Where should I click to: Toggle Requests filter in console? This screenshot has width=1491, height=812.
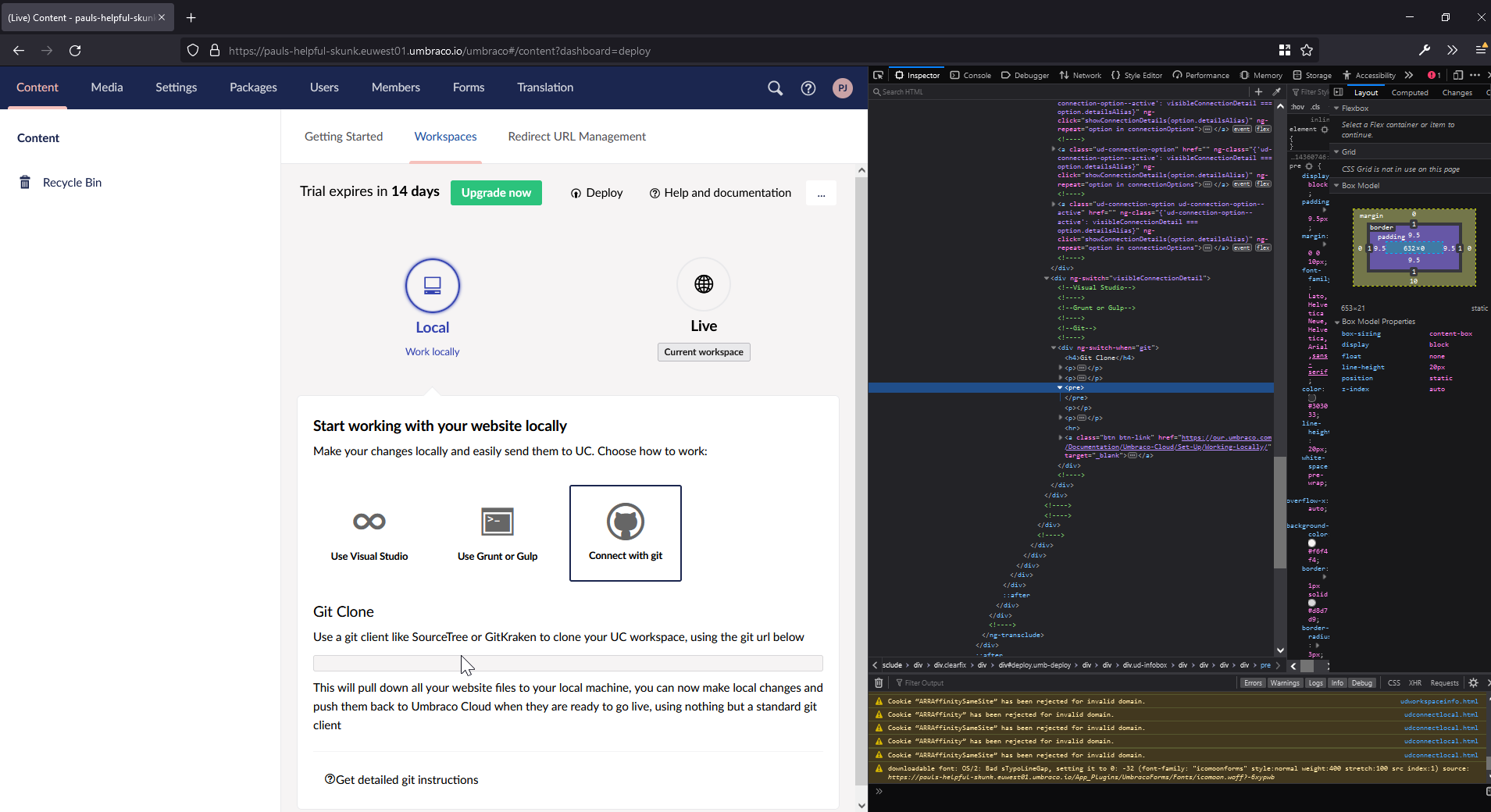point(1444,683)
